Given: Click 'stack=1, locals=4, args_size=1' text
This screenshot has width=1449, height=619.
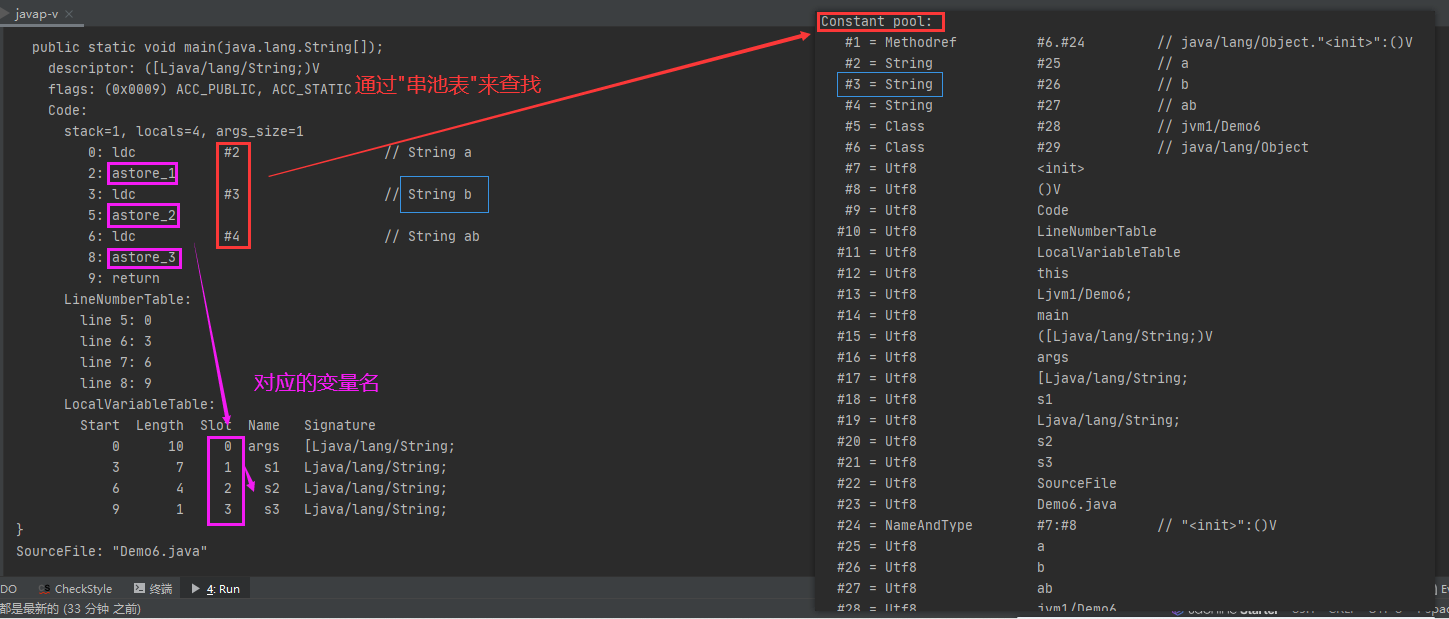Looking at the screenshot, I should [184, 131].
